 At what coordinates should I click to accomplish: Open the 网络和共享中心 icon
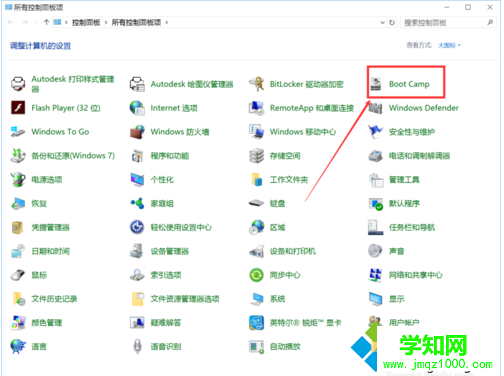click(x=376, y=275)
